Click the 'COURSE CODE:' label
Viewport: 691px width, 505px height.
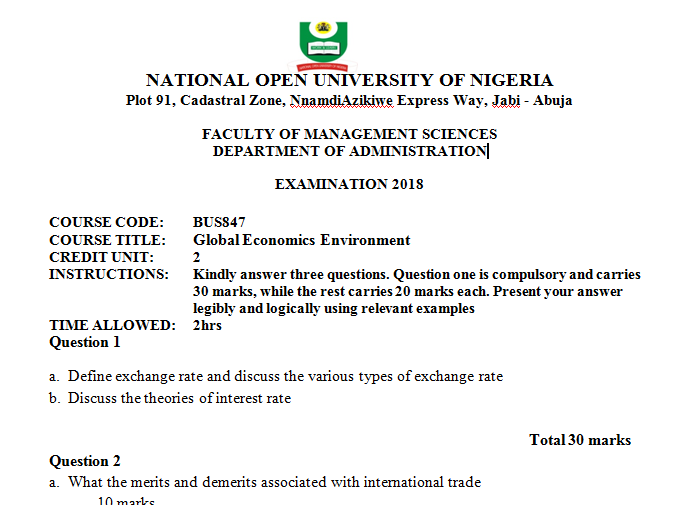pyautogui.click(x=106, y=222)
